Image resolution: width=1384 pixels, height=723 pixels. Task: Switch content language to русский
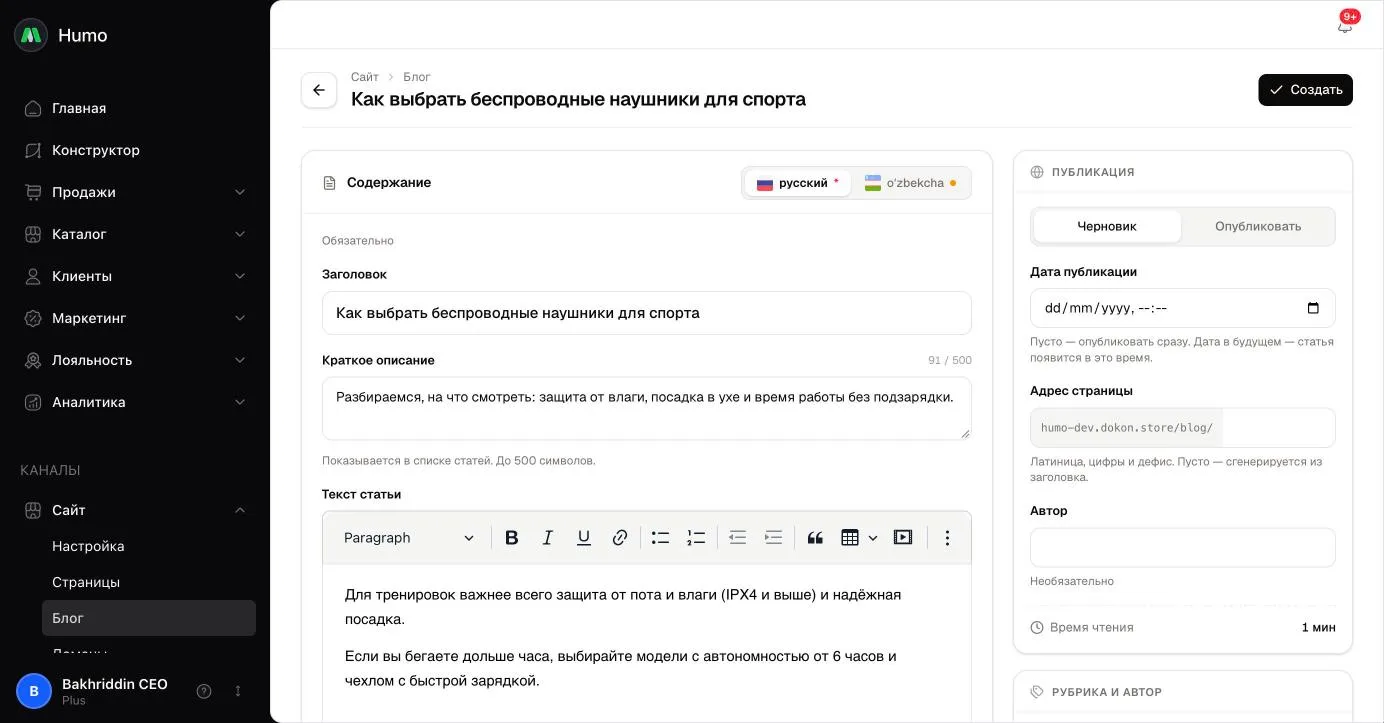798,183
